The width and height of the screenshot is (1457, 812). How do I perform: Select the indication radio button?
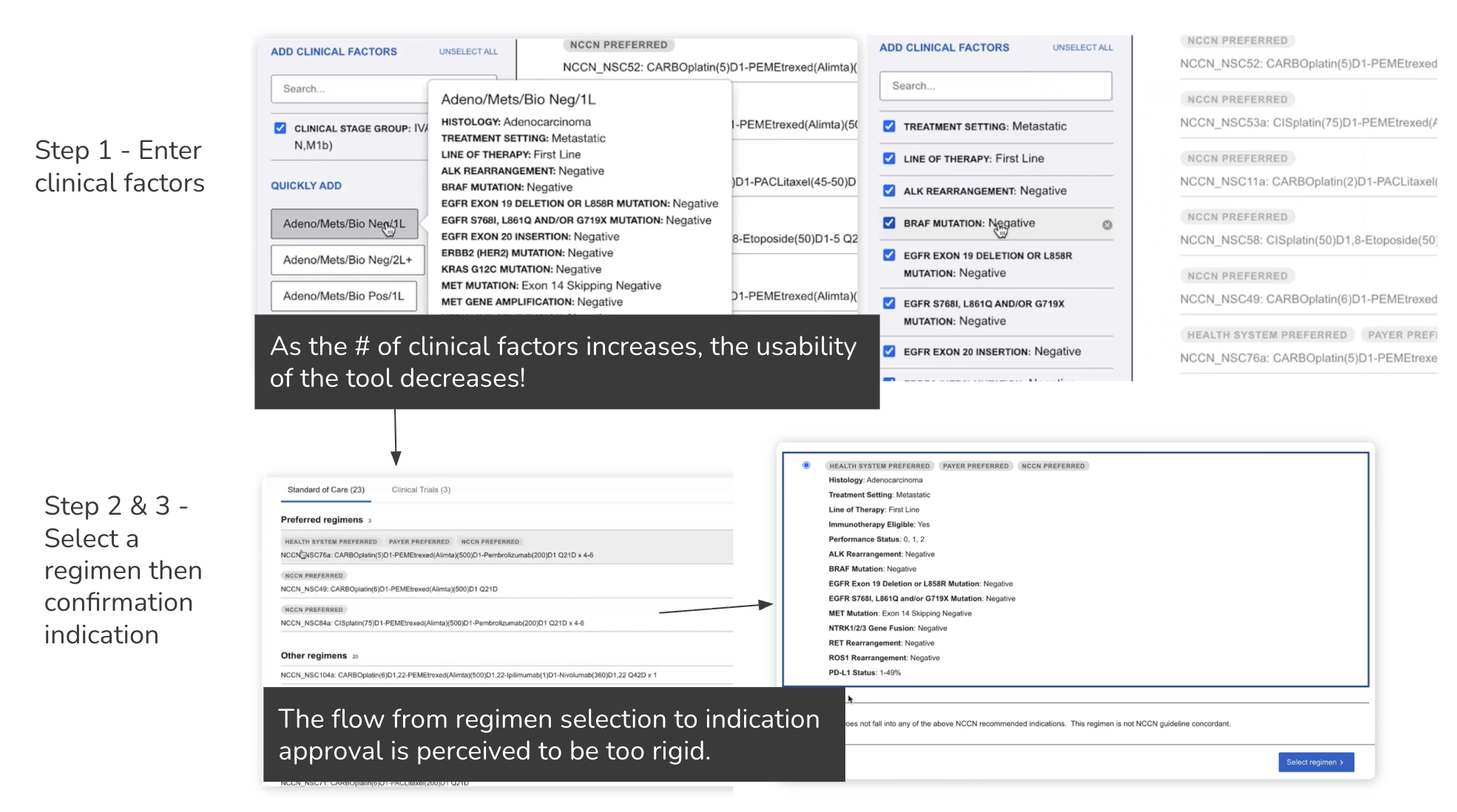[806, 465]
